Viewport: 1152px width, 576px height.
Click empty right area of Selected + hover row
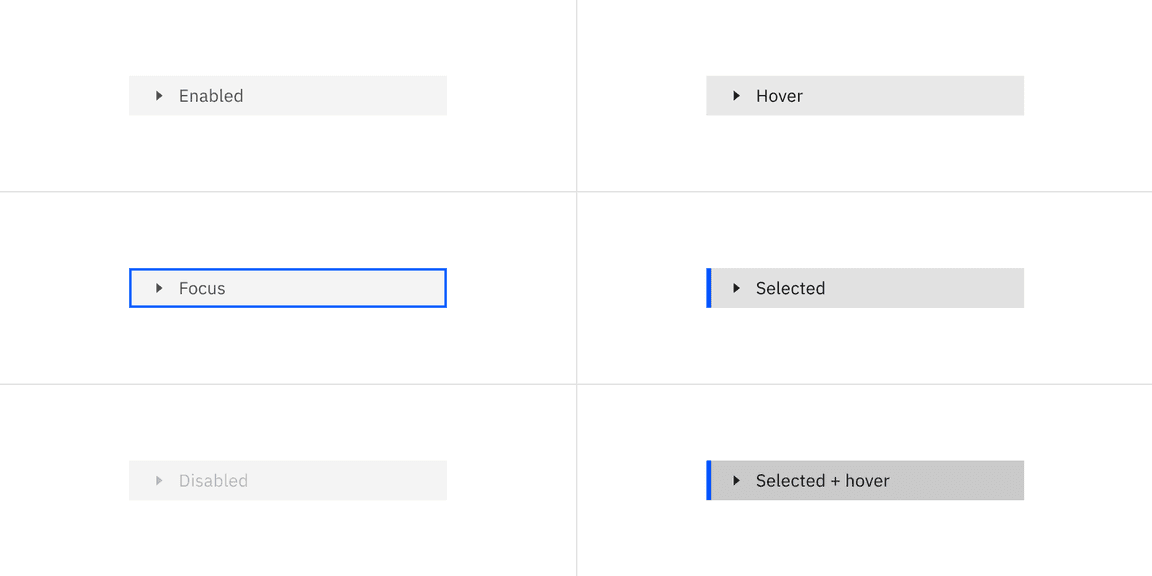coord(970,481)
